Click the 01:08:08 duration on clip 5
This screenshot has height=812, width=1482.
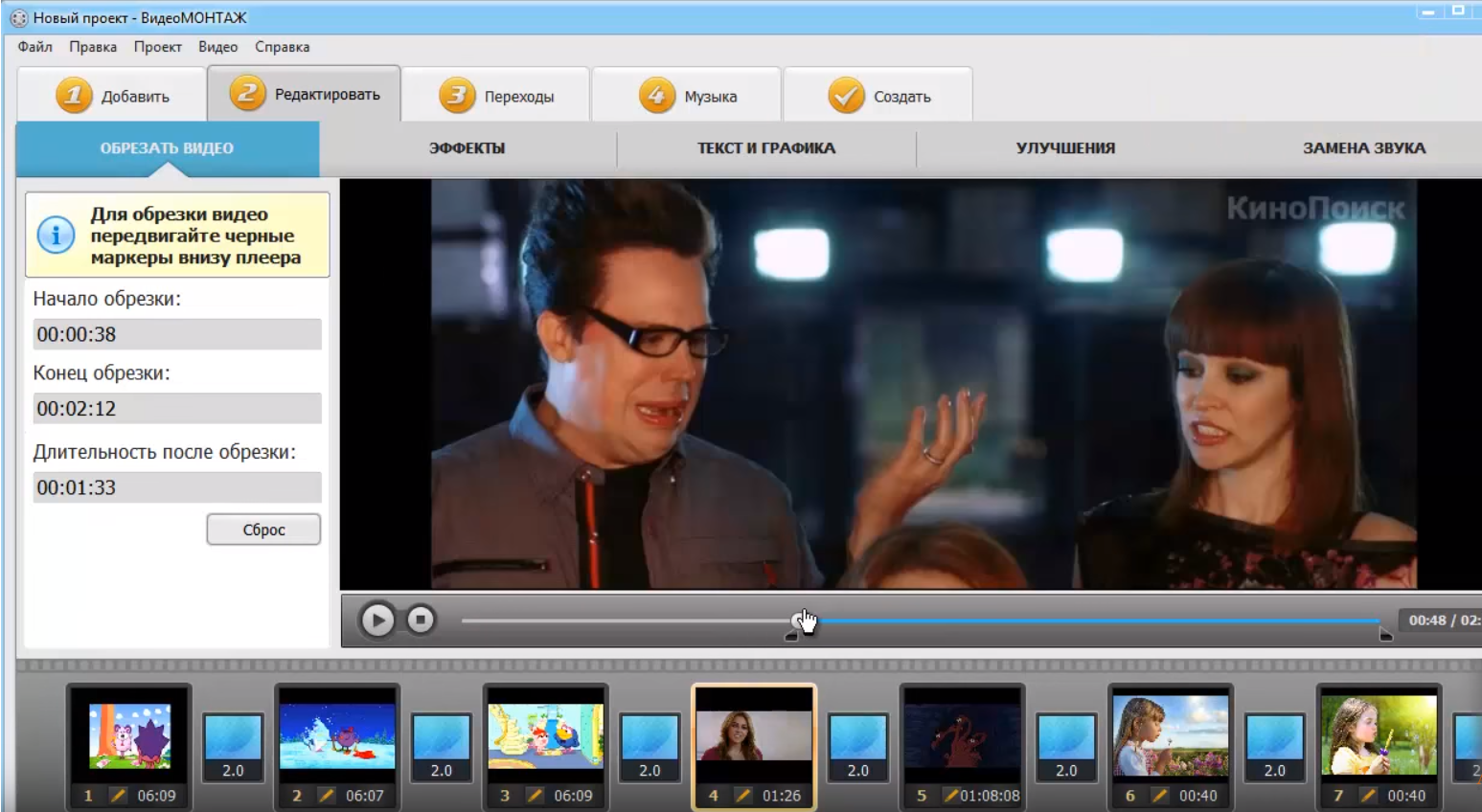[x=991, y=796]
